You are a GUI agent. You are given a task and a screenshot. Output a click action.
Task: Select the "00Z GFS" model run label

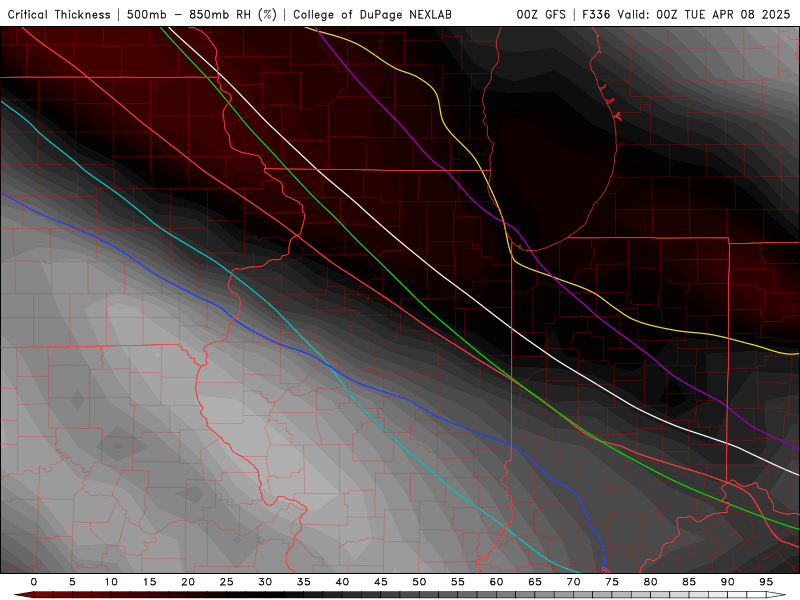[x=541, y=15]
